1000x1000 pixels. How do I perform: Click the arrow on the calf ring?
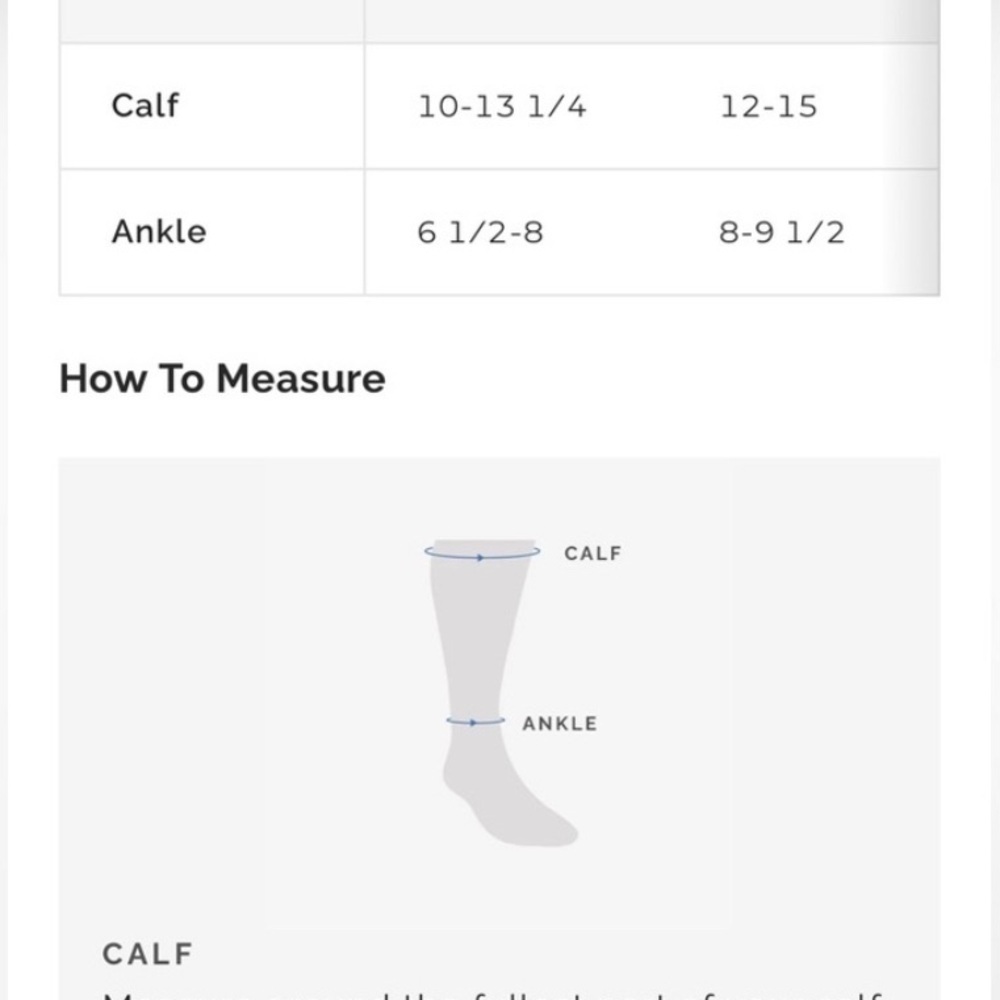click(481, 558)
